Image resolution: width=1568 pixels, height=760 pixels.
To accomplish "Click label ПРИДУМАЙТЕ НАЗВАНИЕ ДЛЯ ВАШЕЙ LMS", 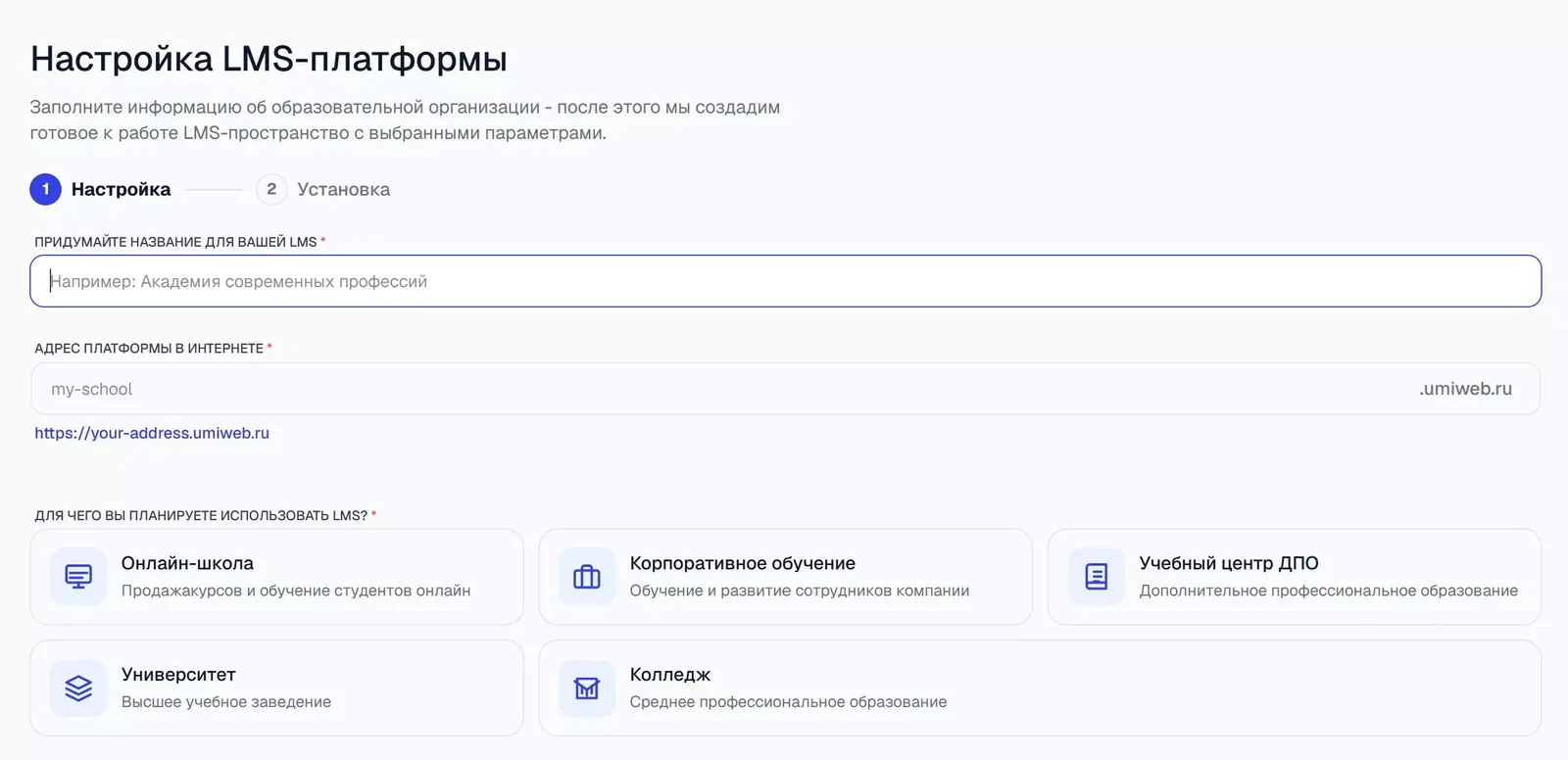I will (x=175, y=242).
